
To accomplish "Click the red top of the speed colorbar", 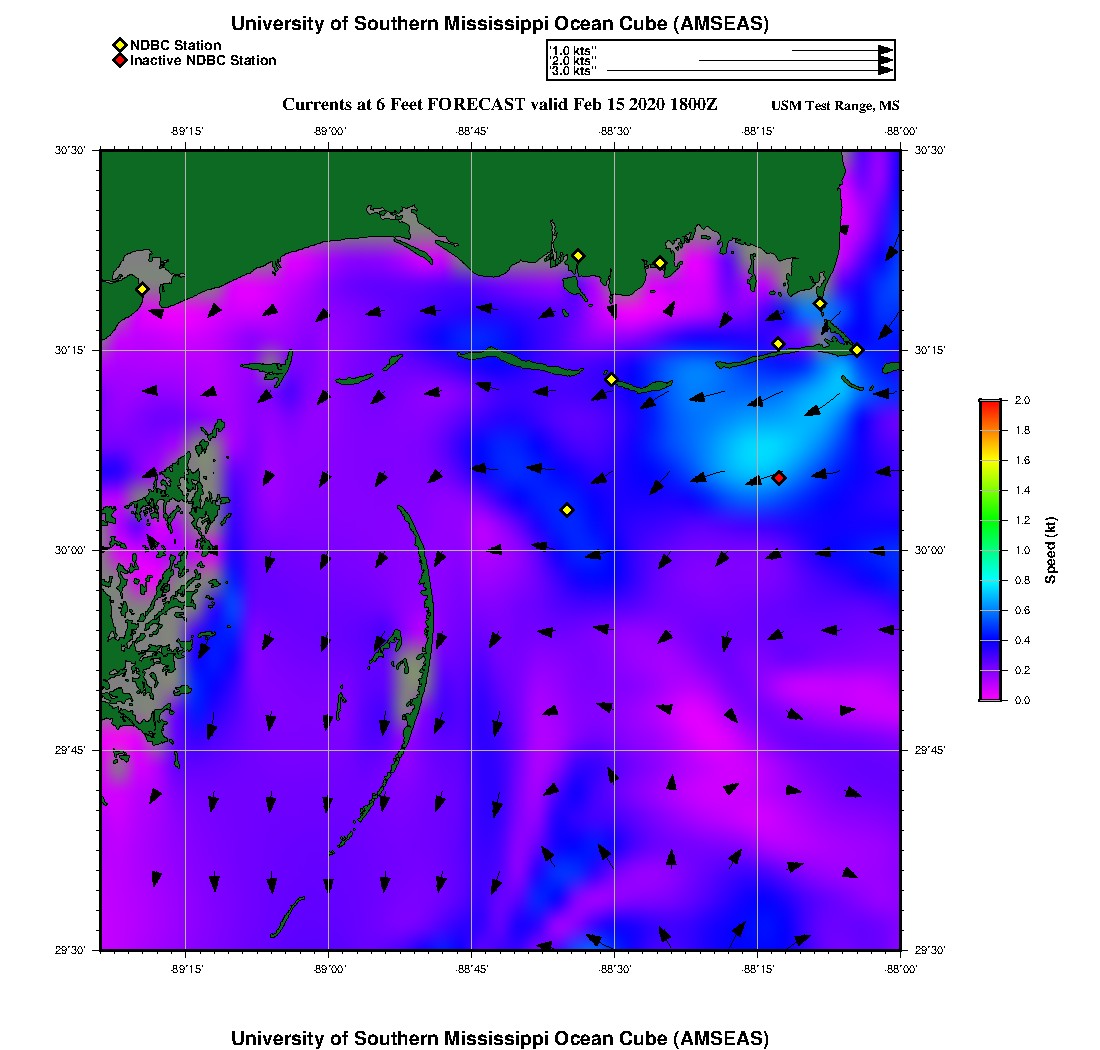I will [989, 403].
